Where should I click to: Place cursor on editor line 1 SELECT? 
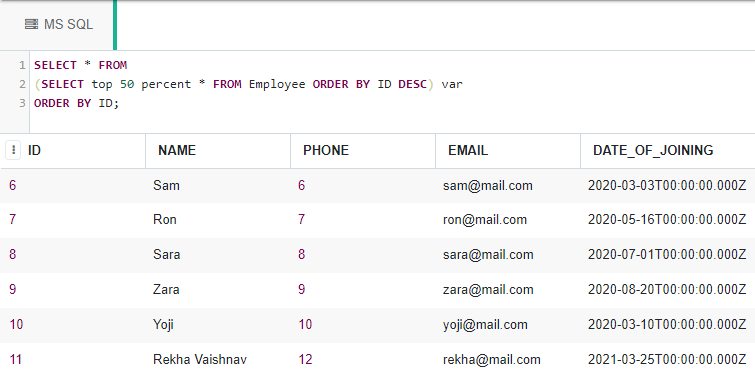coord(55,65)
